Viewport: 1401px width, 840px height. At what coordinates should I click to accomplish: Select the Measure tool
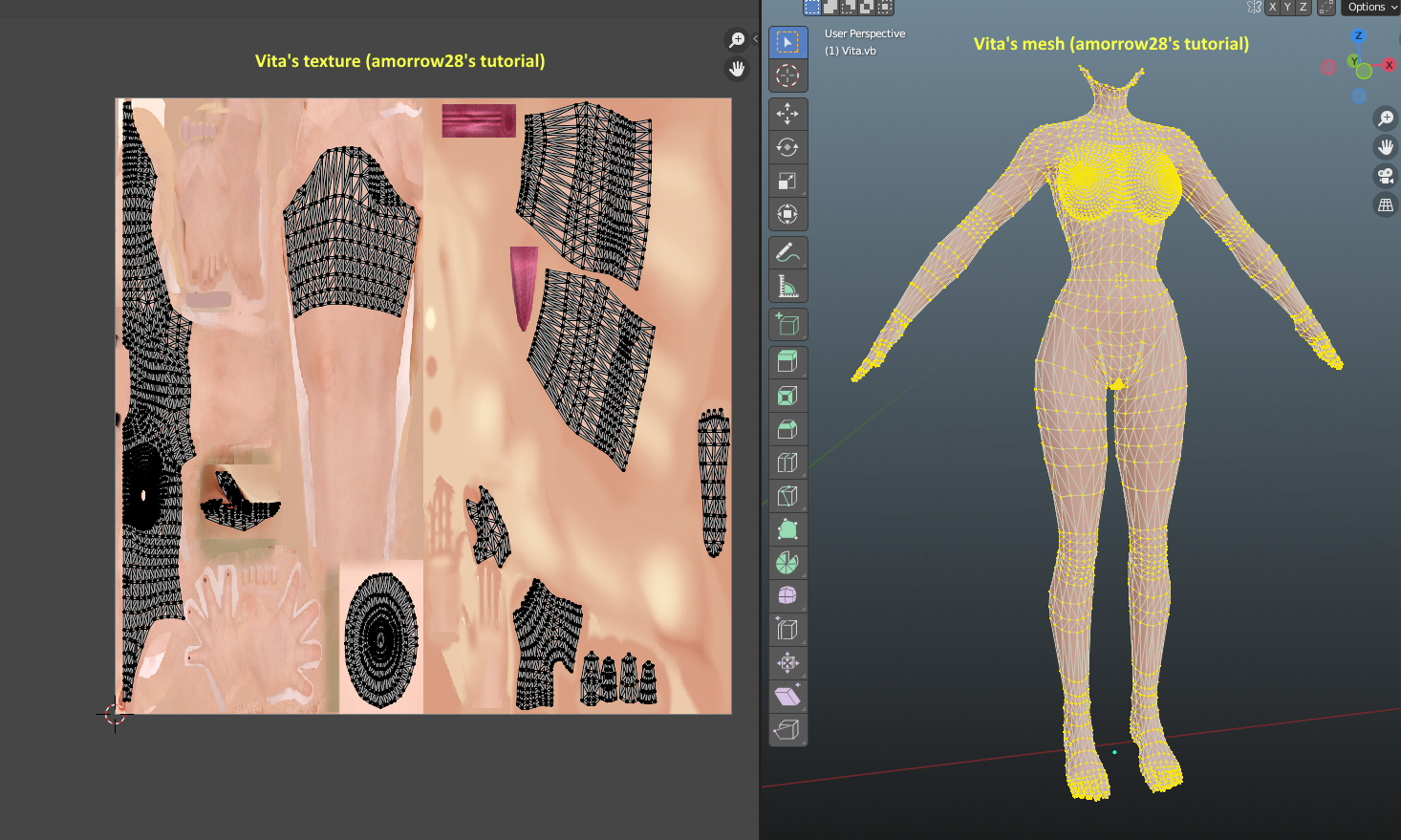pos(787,287)
